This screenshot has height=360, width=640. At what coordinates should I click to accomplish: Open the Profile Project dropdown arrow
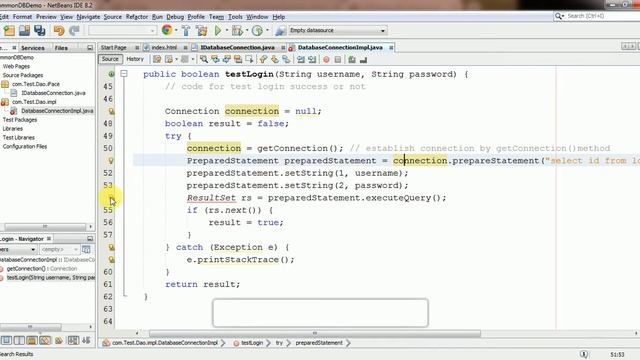click(x=267, y=31)
